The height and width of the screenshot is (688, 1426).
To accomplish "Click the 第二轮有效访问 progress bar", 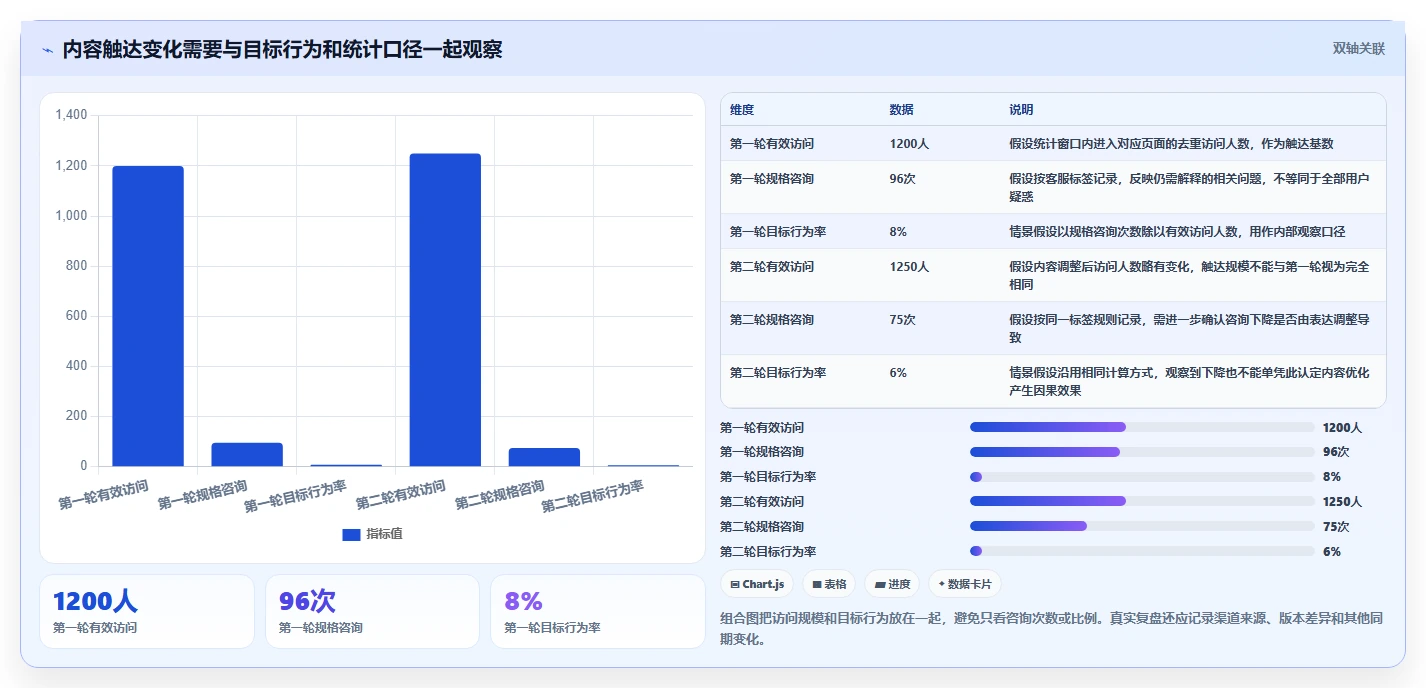I will [x=1142, y=502].
